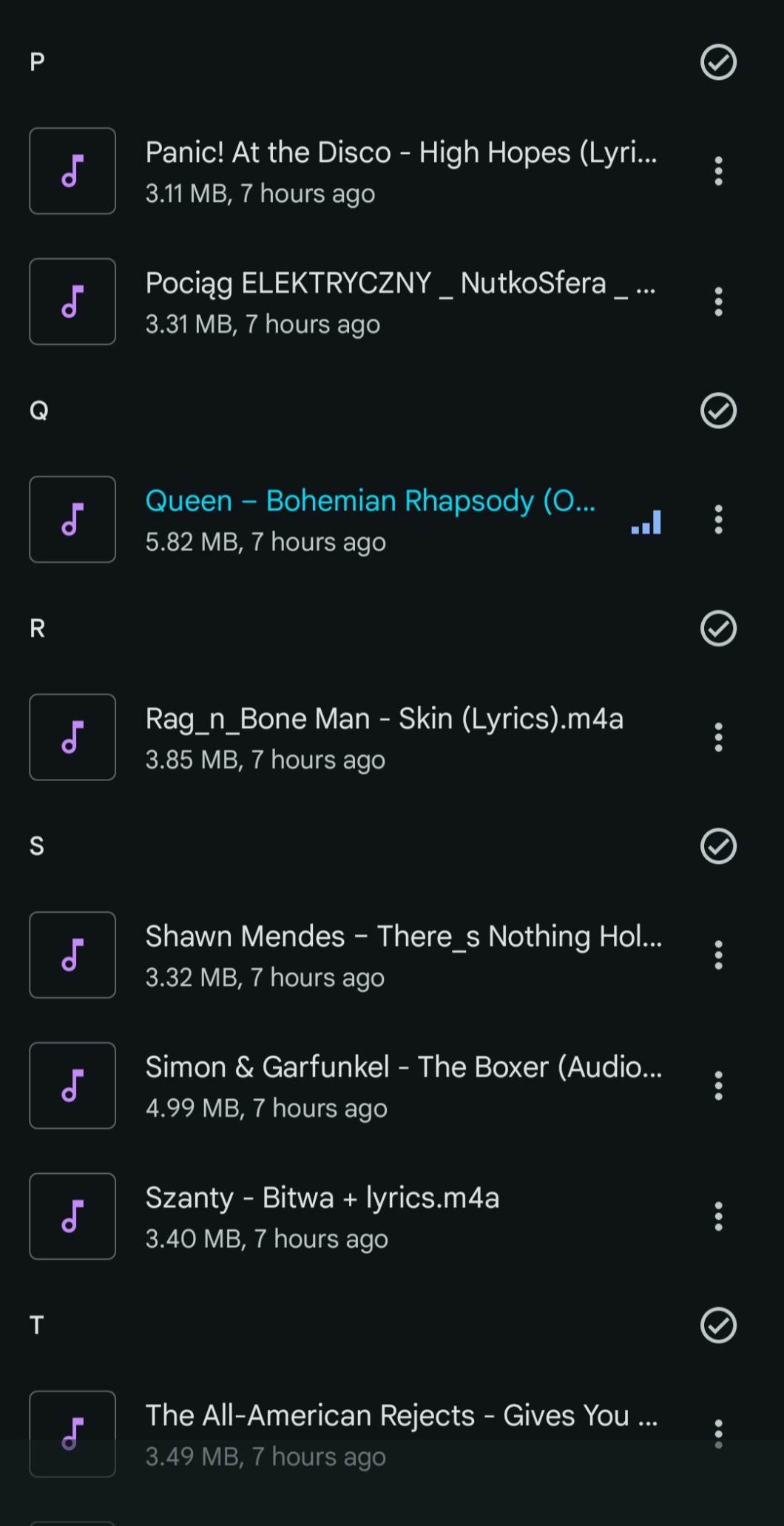The image size is (784, 1526).
Task: Tap the music thumbnail for Queen Bohemian Rhapsody
Action: coord(72,519)
